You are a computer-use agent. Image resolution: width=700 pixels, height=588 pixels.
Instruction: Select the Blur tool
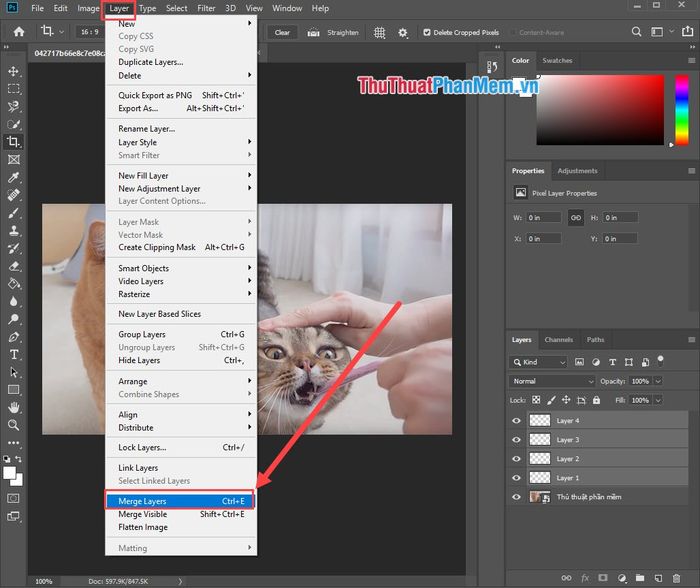click(13, 301)
